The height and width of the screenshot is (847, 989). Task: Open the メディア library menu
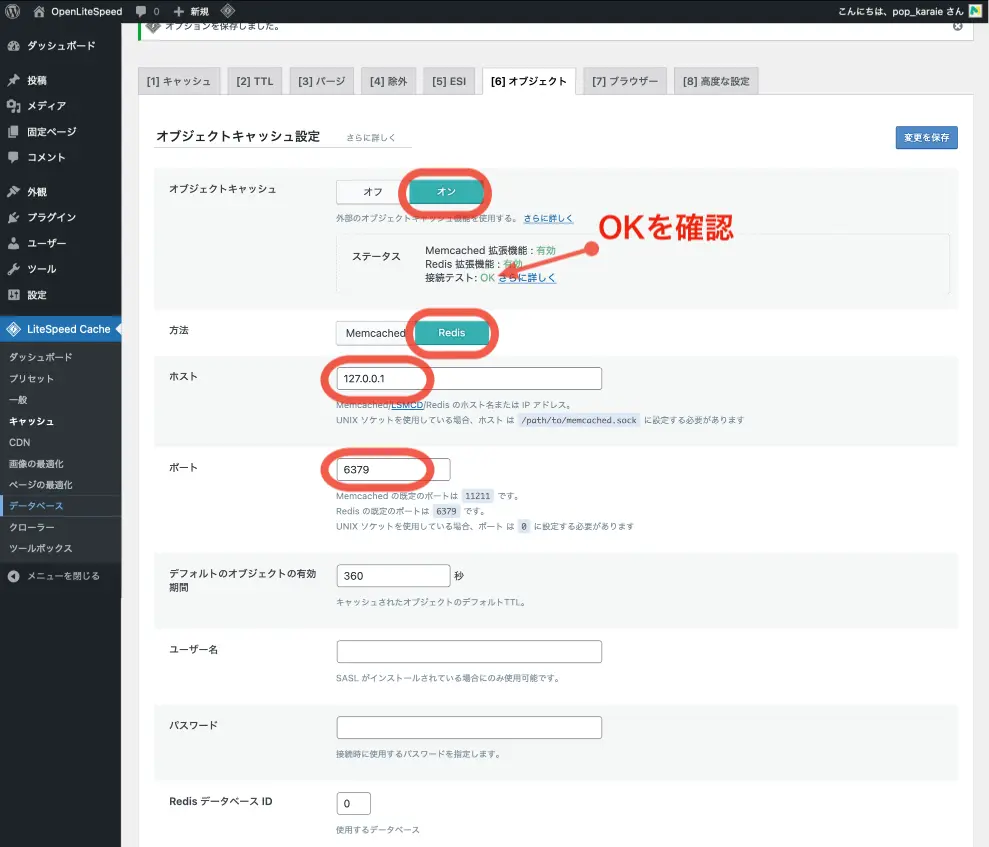[61, 106]
